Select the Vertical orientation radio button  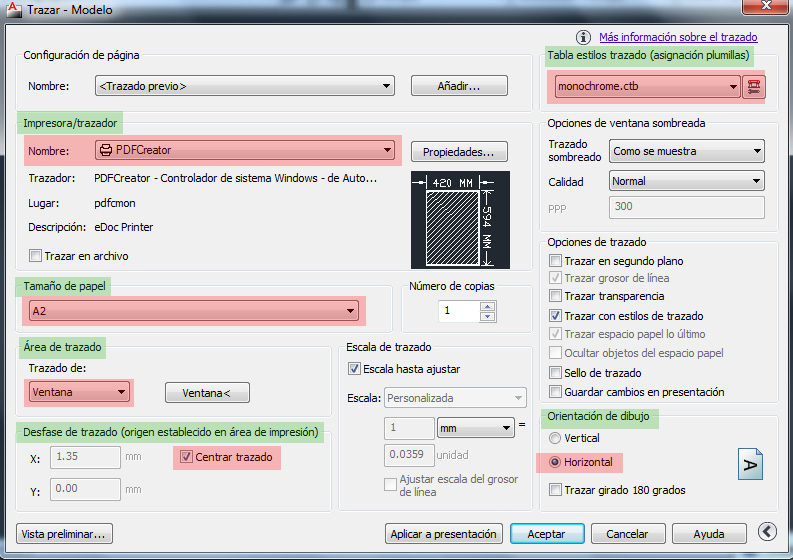pos(555,438)
